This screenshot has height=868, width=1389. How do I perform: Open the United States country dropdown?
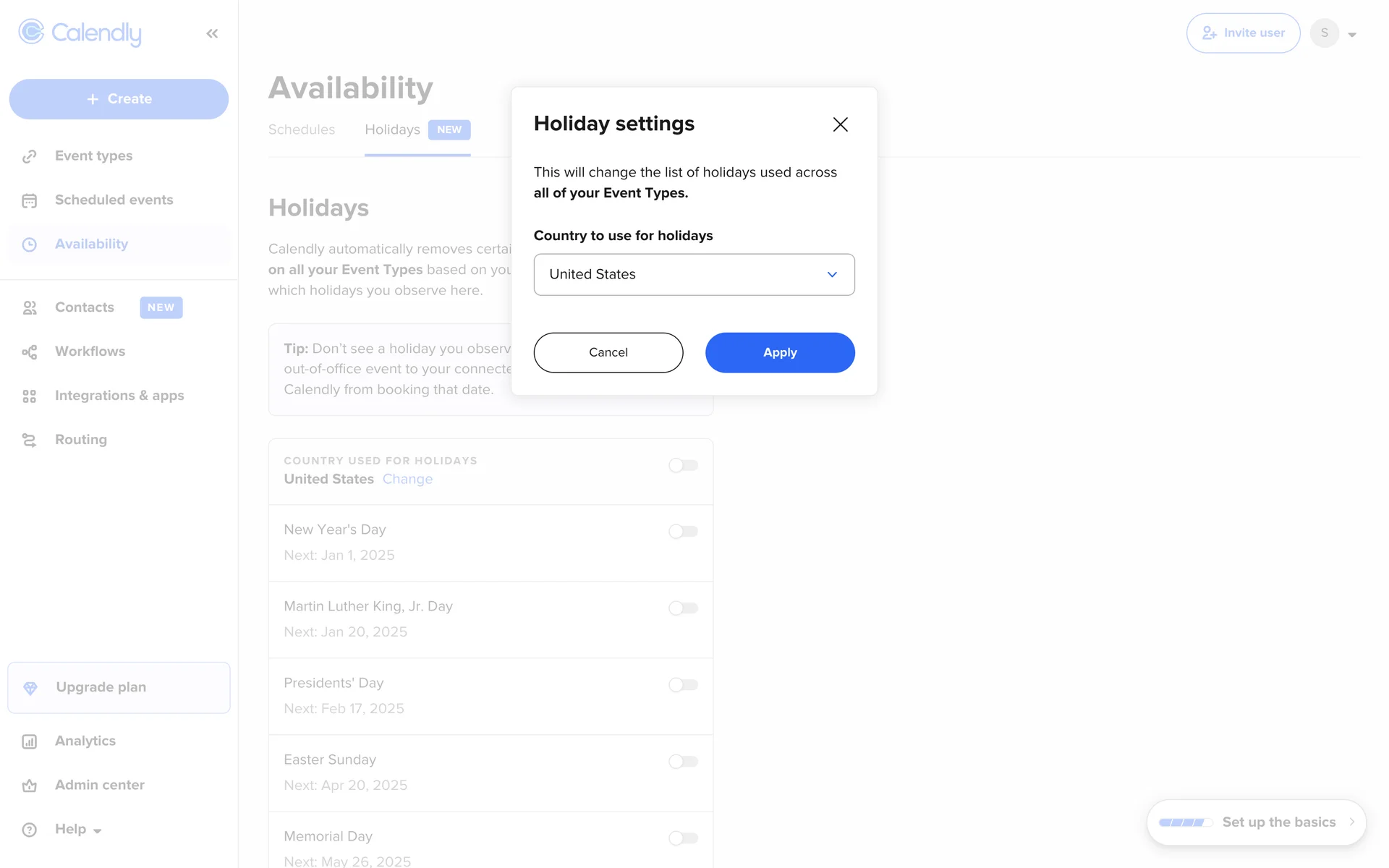click(x=694, y=274)
